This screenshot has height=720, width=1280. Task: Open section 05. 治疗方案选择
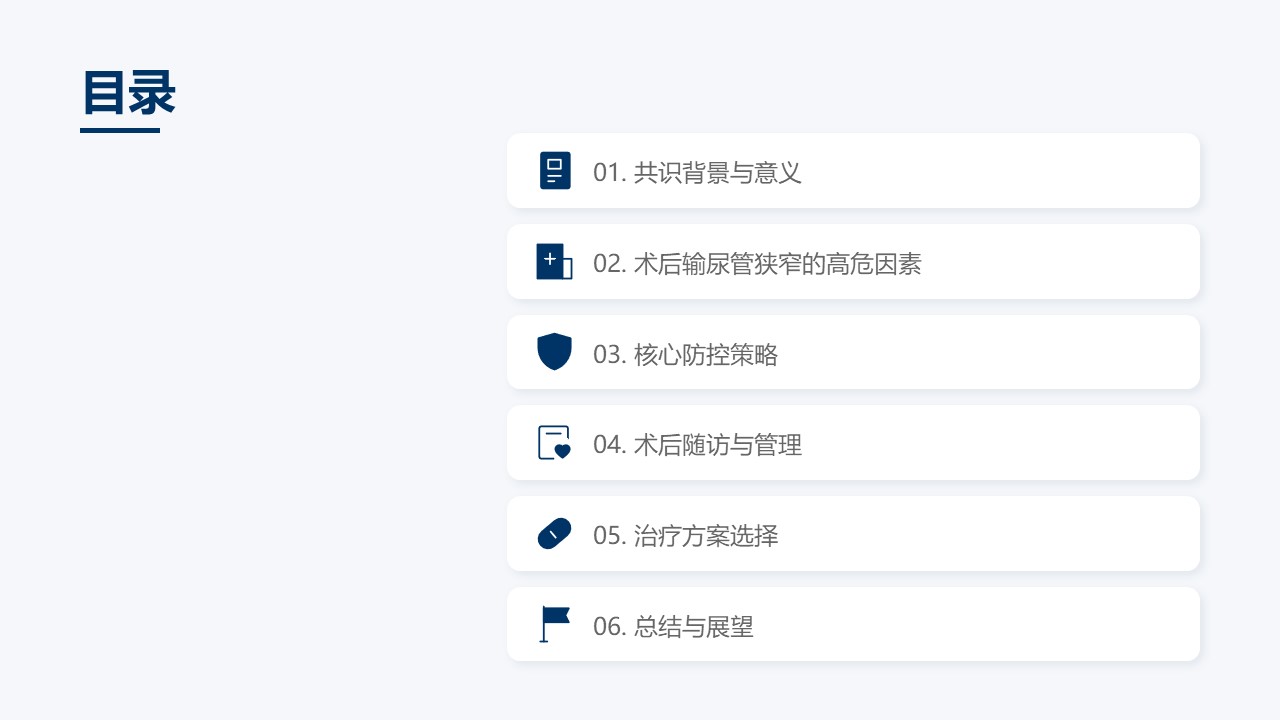[x=685, y=536]
